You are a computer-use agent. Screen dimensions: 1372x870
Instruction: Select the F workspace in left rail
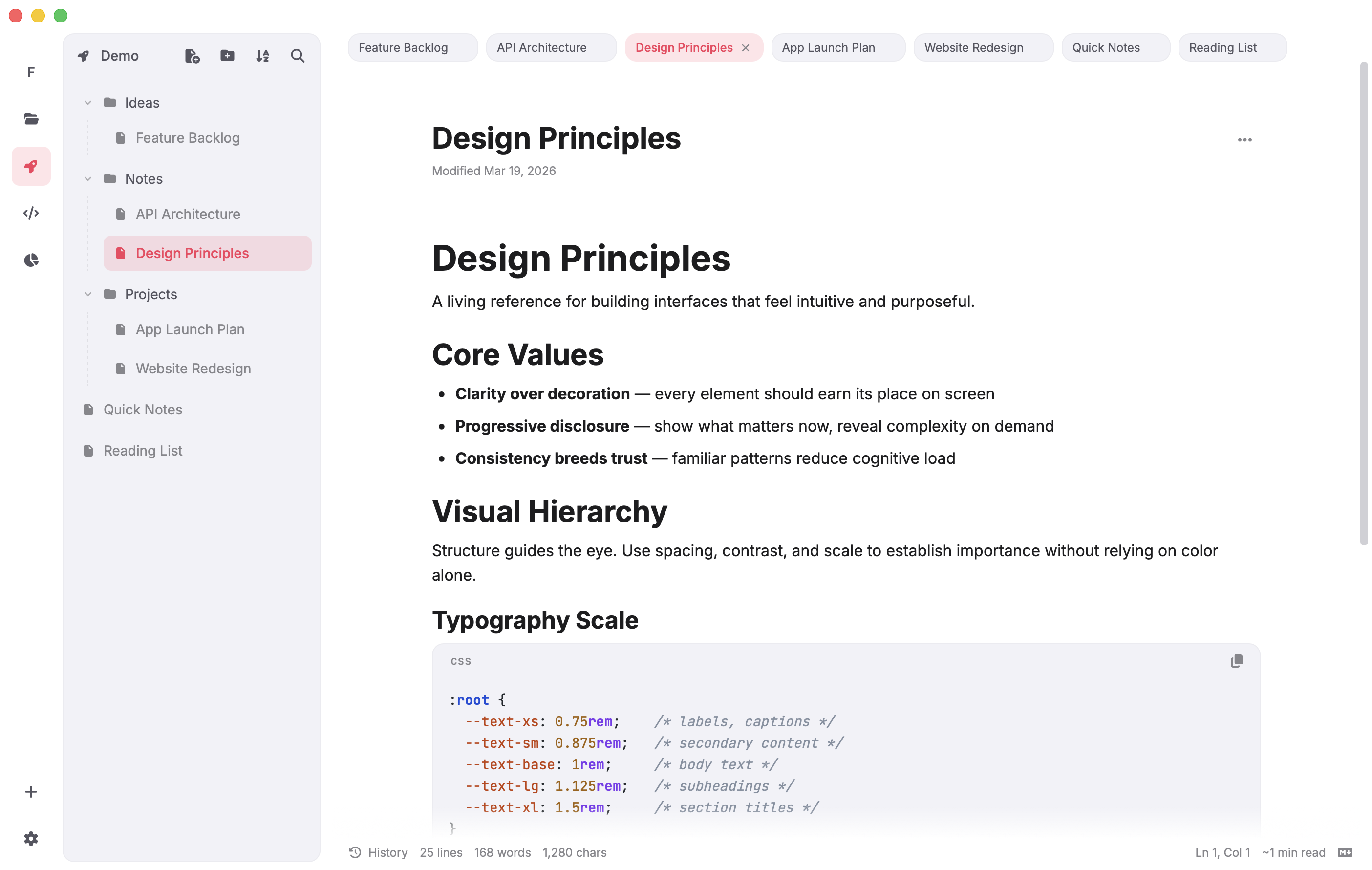(x=31, y=72)
